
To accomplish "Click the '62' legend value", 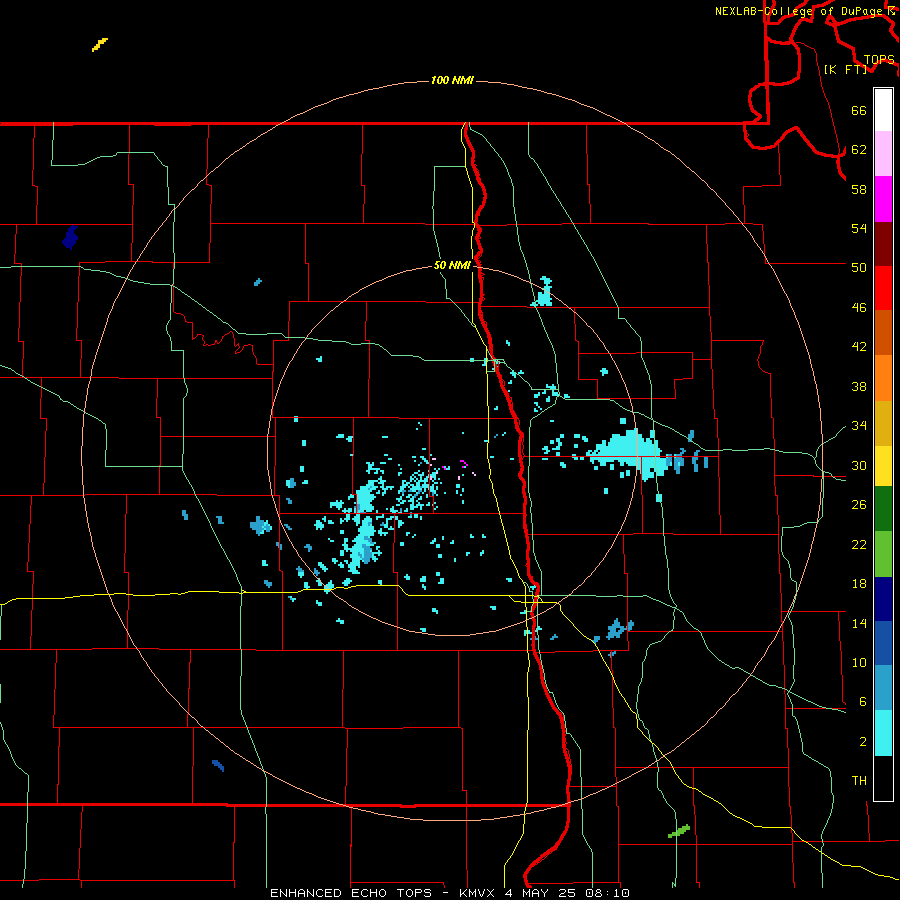I will coord(859,150).
